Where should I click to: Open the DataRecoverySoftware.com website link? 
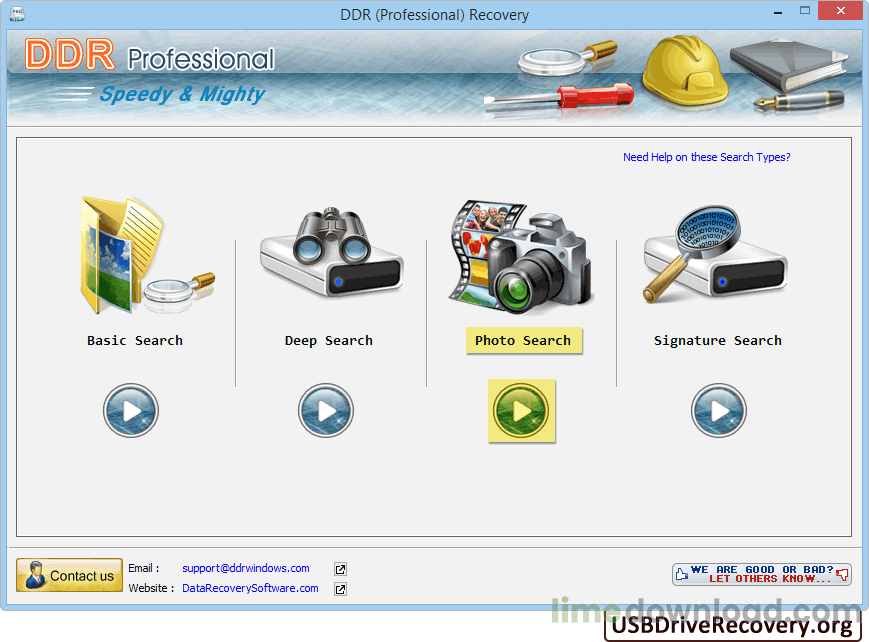250,588
